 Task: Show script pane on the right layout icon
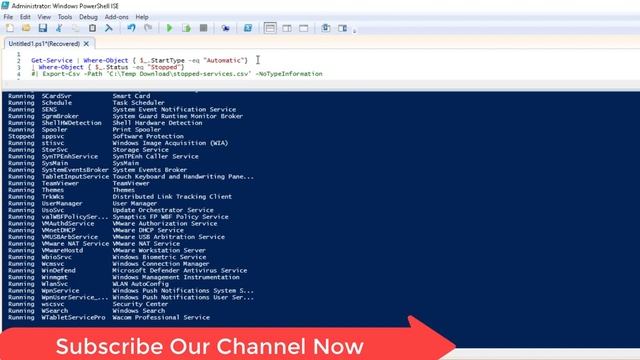click(287, 28)
